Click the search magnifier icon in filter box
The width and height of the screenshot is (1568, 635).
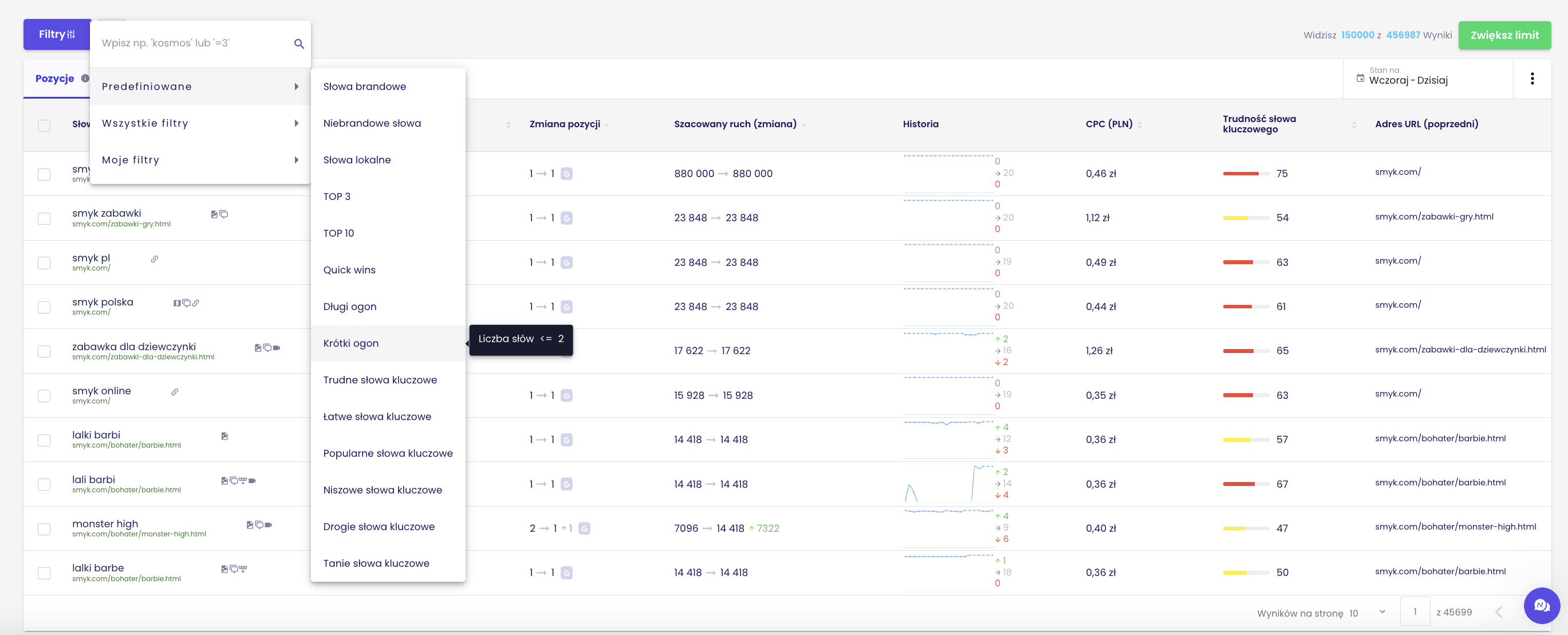coord(299,43)
